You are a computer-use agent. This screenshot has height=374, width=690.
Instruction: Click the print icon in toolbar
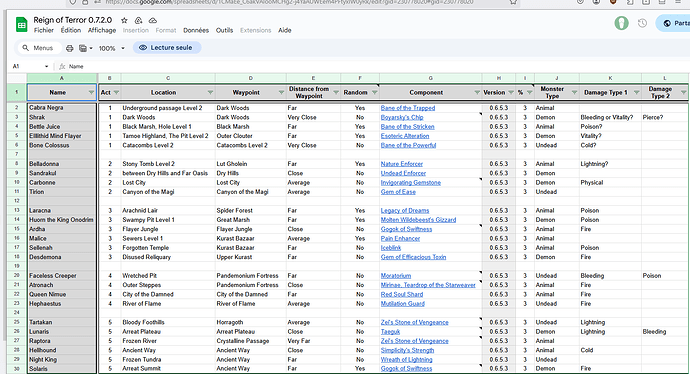[x=70, y=48]
